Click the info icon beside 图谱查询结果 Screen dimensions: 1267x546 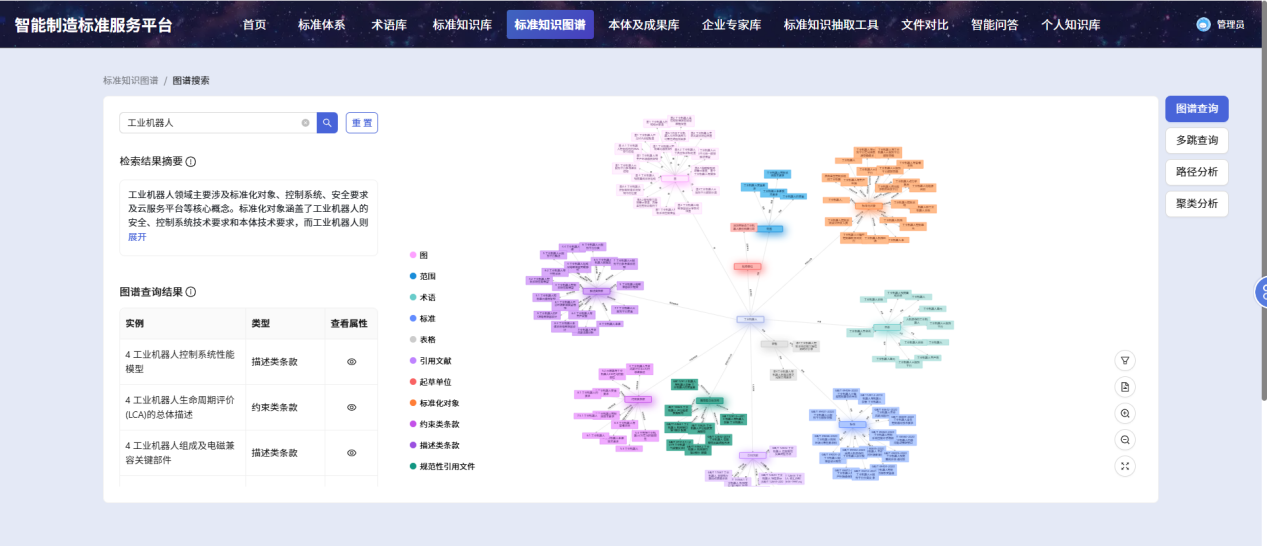[x=191, y=292]
